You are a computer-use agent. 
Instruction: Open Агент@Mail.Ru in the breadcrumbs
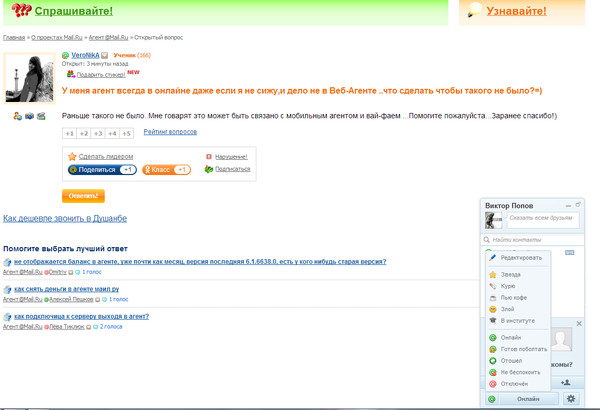click(108, 38)
